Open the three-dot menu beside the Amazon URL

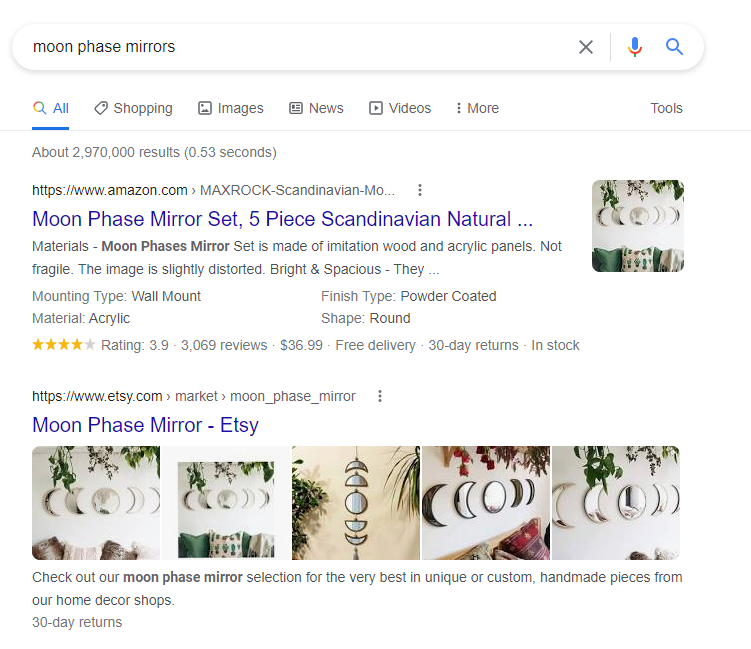(420, 190)
